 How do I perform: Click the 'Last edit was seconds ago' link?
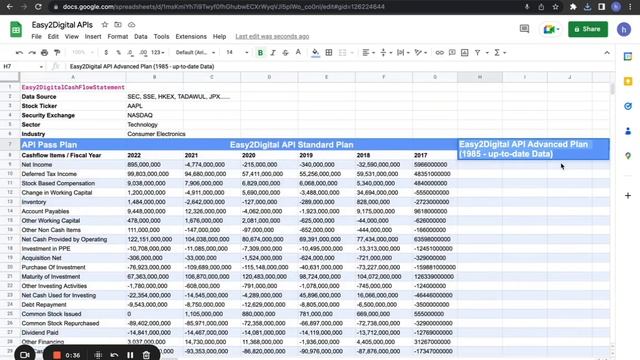[272, 36]
